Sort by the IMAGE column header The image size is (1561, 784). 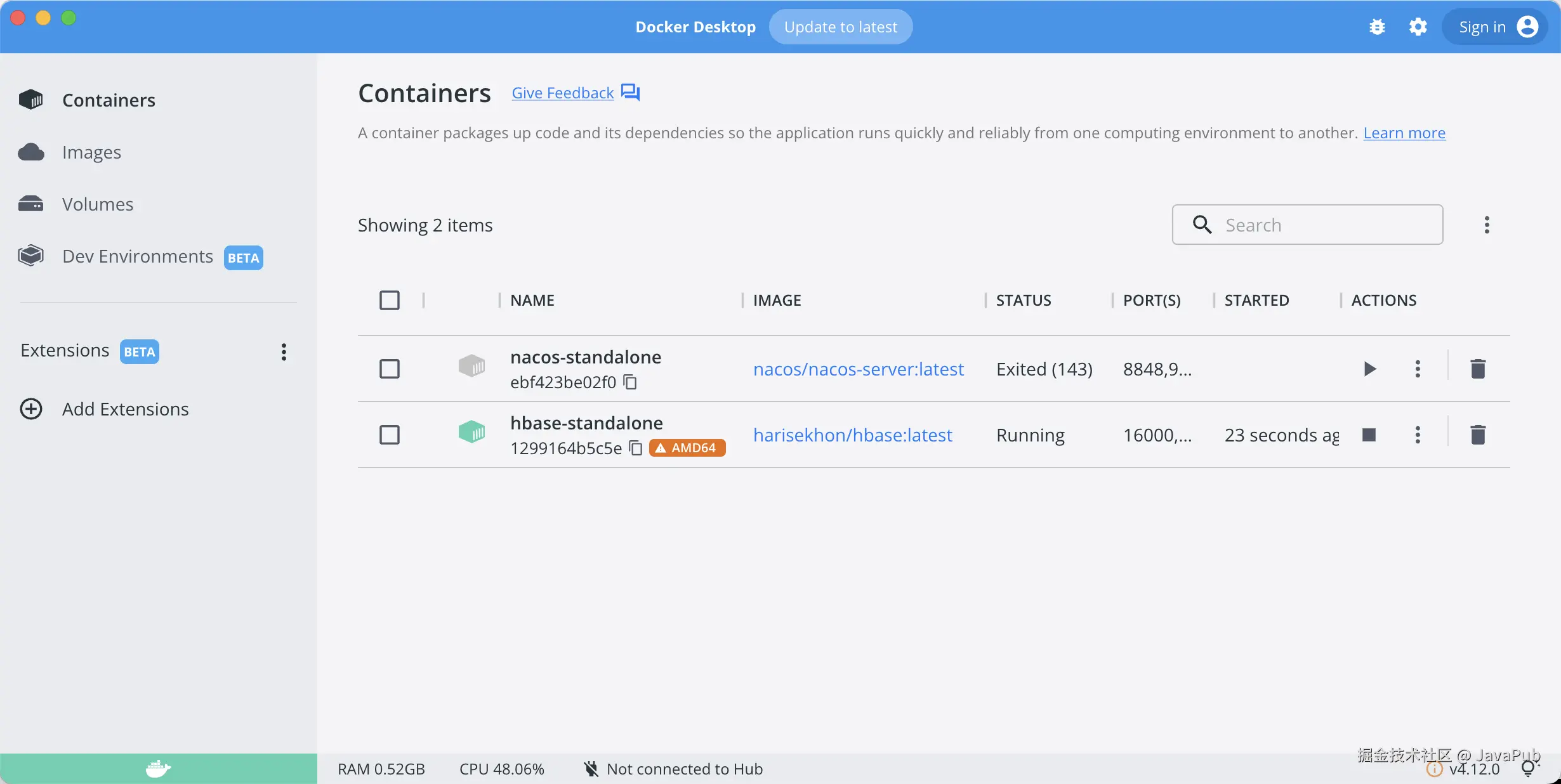tap(777, 300)
